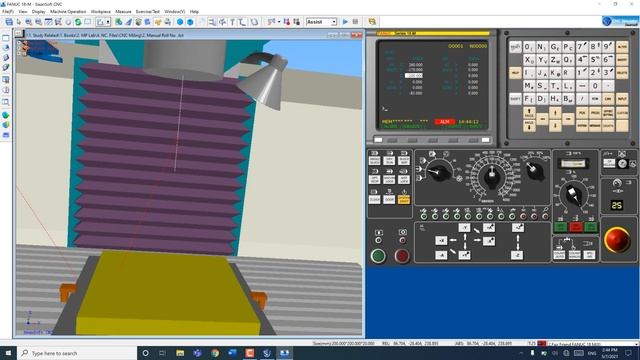Click the feedrate override dial knob
This screenshot has width=640, height=360.
(491, 176)
